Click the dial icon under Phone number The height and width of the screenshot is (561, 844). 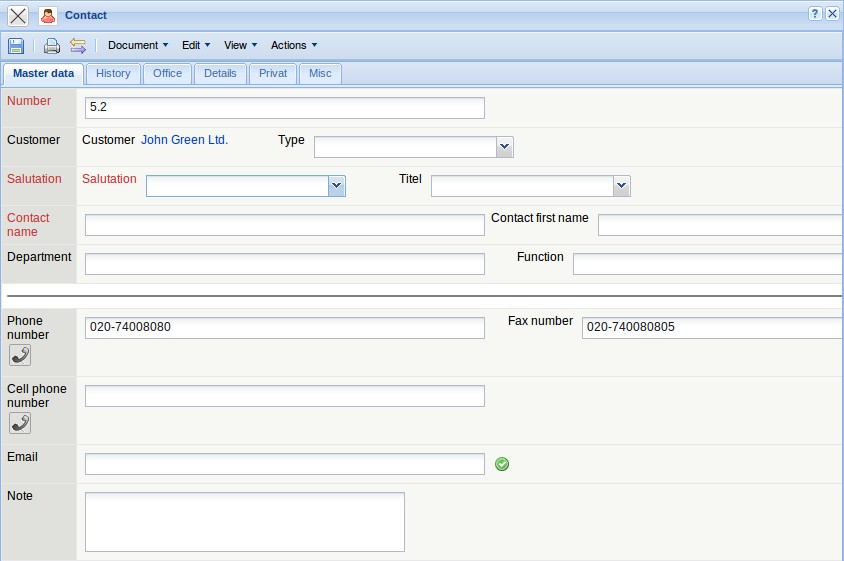pyautogui.click(x=19, y=355)
